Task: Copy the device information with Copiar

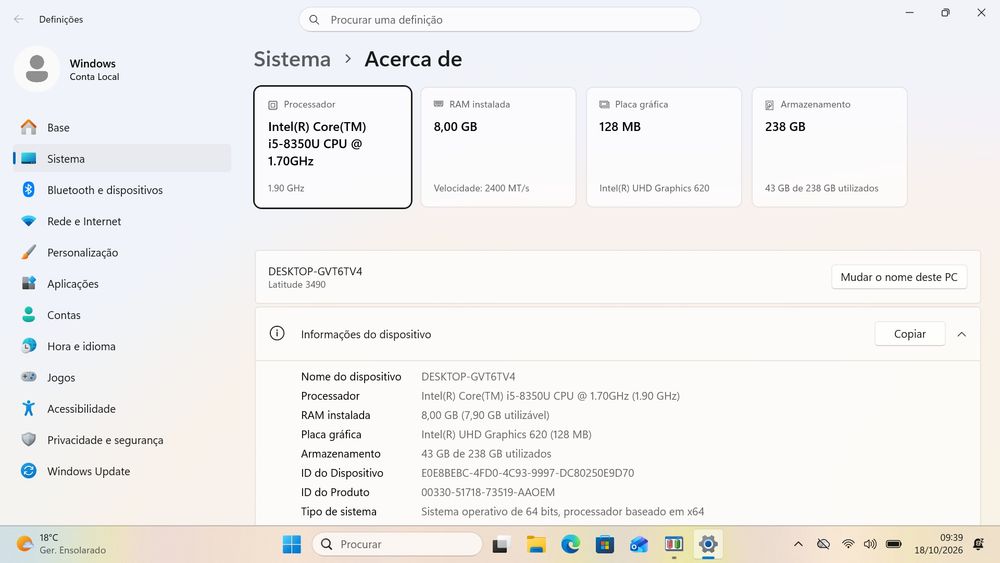Action: pyautogui.click(x=909, y=334)
